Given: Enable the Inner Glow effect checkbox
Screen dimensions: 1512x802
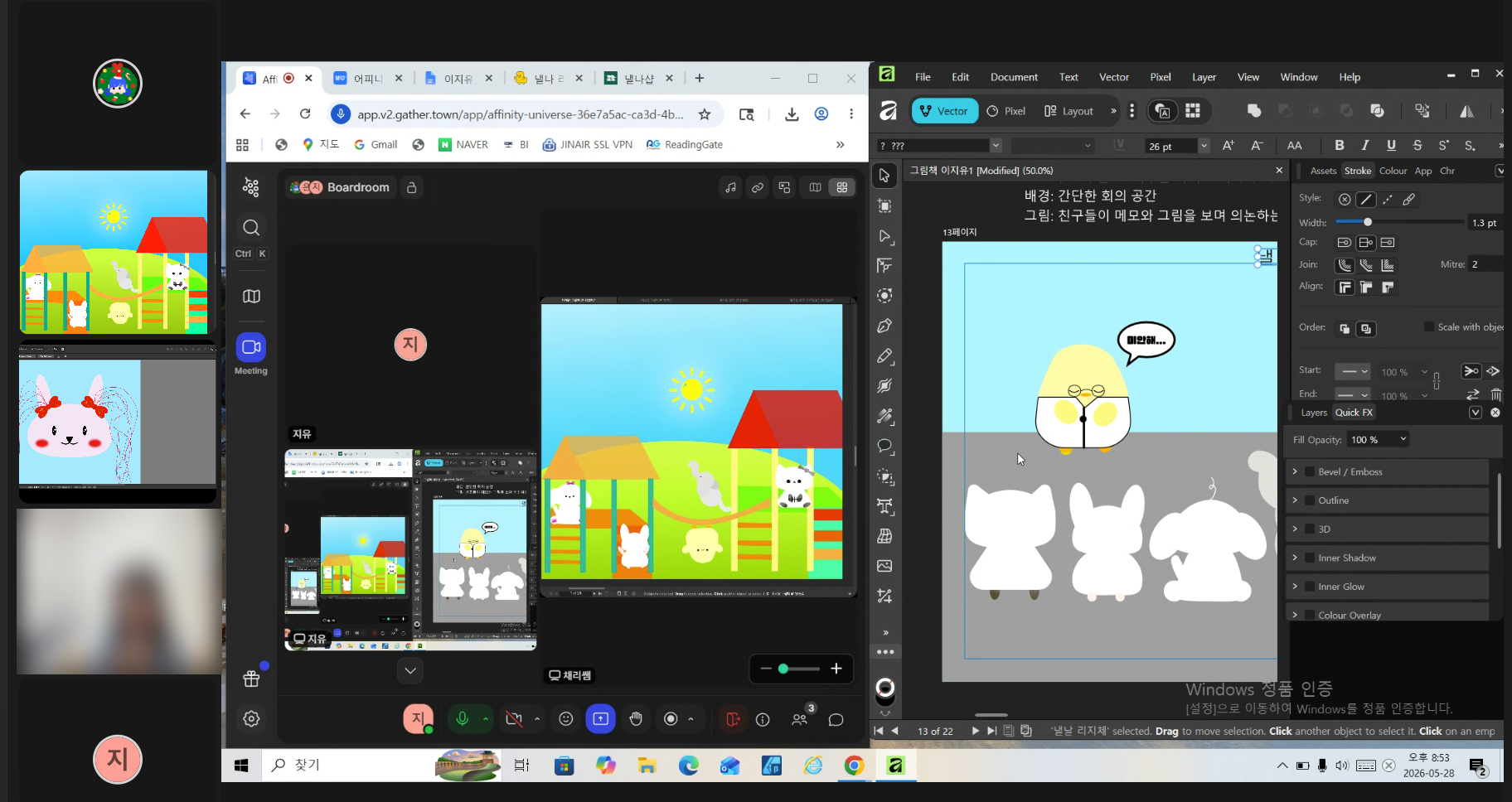Looking at the screenshot, I should (x=1311, y=587).
